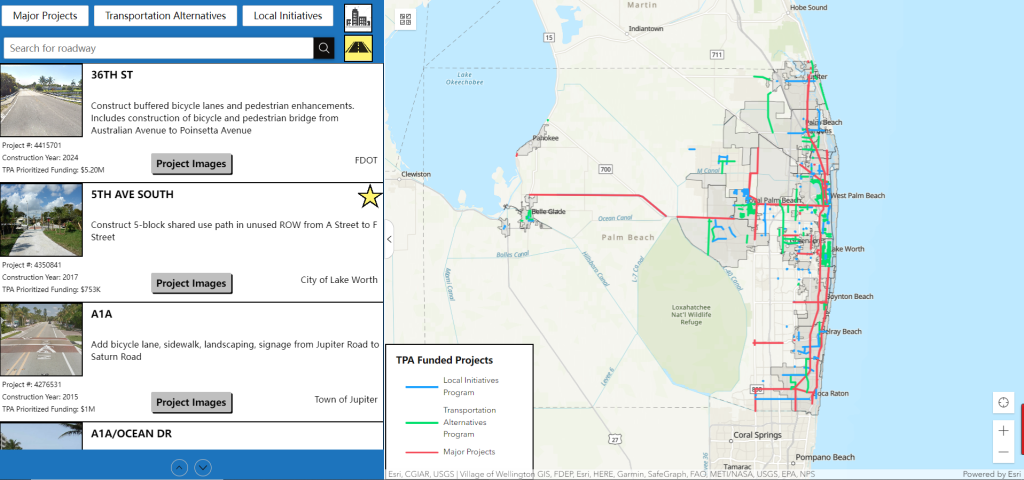1024x480 pixels.
Task: Click the Town of Jupiter label
Action: (345, 399)
